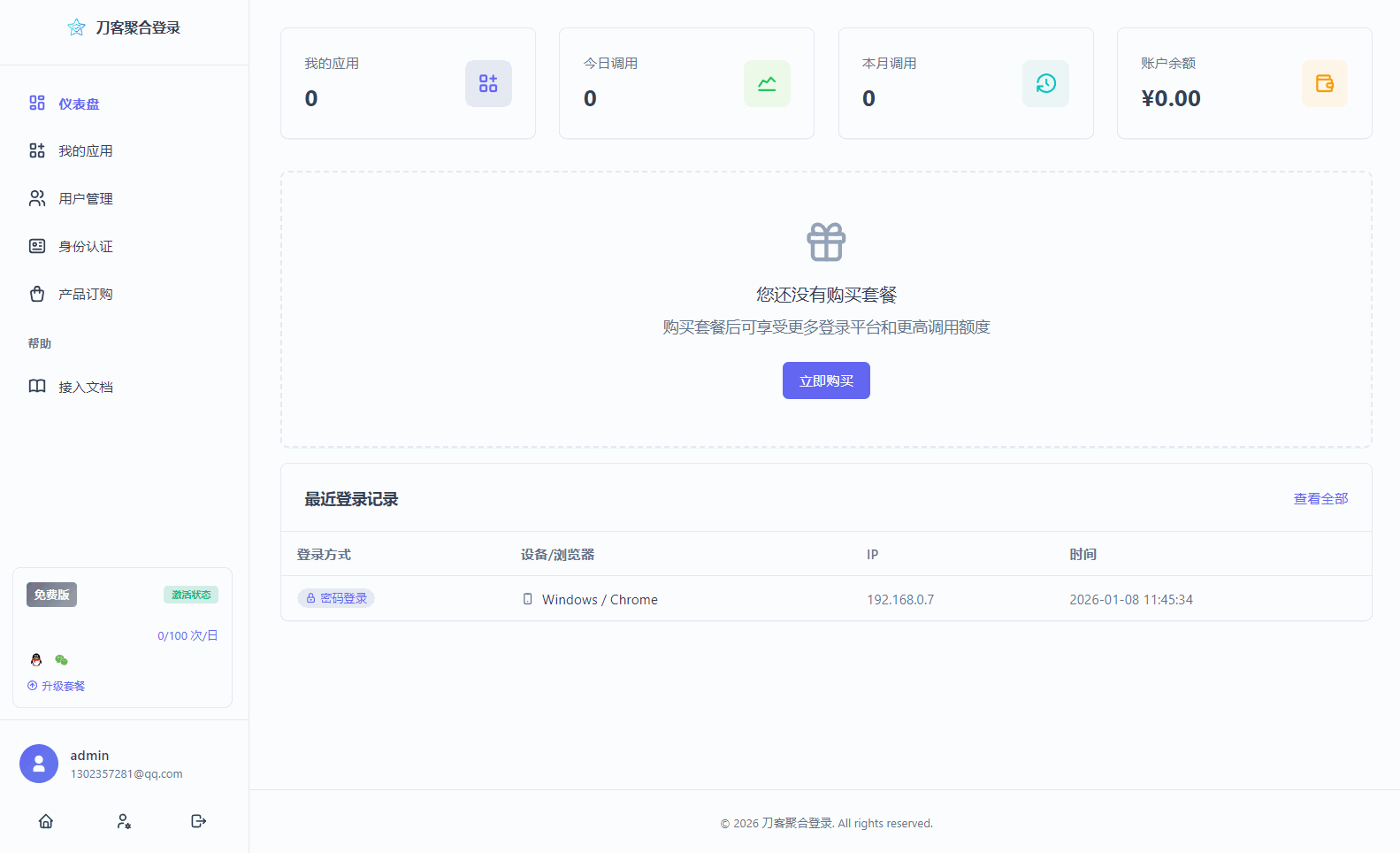Image resolution: width=1400 pixels, height=853 pixels.
Task: Open the 仪表盘 dashboard menu item
Action: (x=79, y=104)
